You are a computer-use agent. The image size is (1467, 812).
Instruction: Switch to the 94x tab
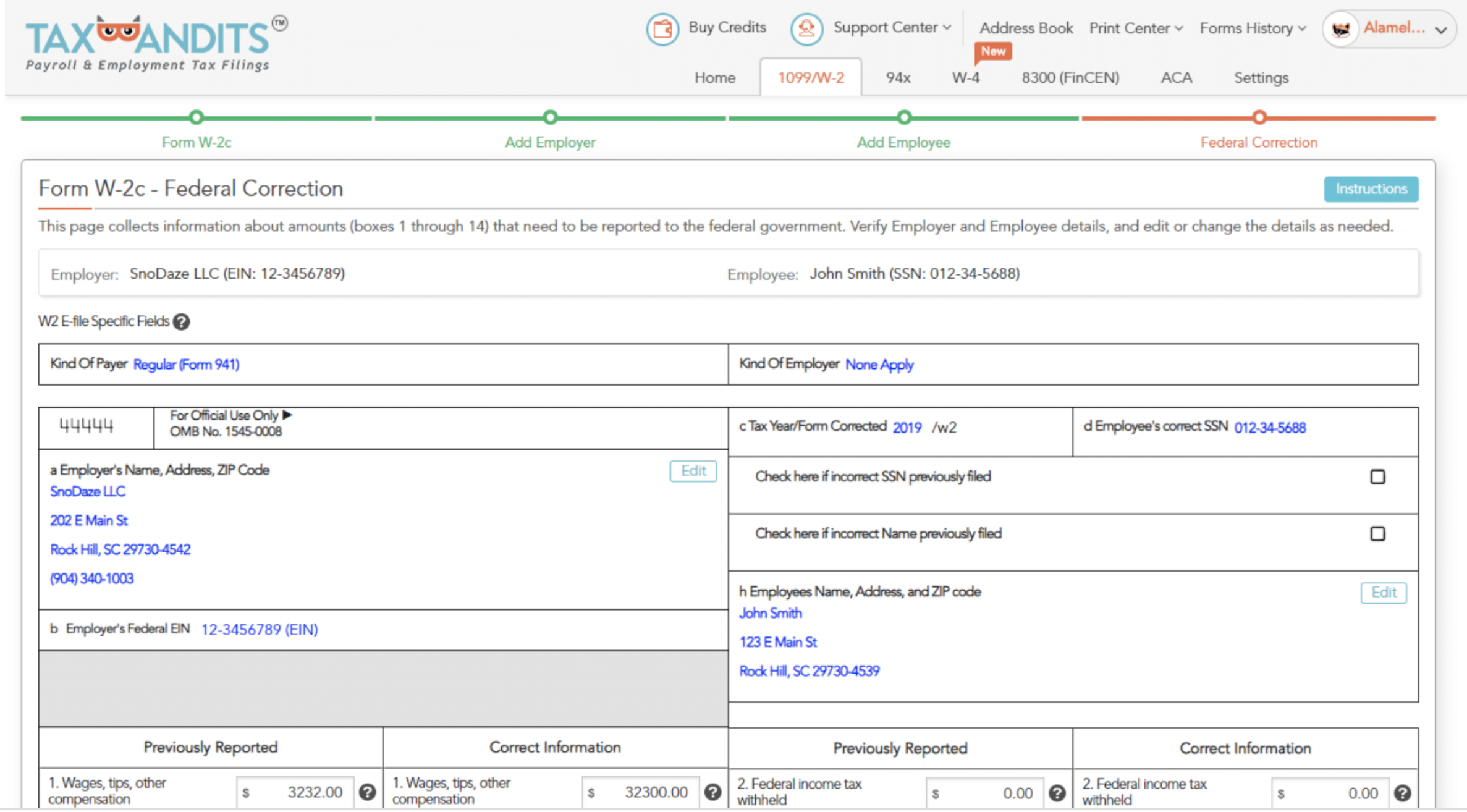click(897, 78)
